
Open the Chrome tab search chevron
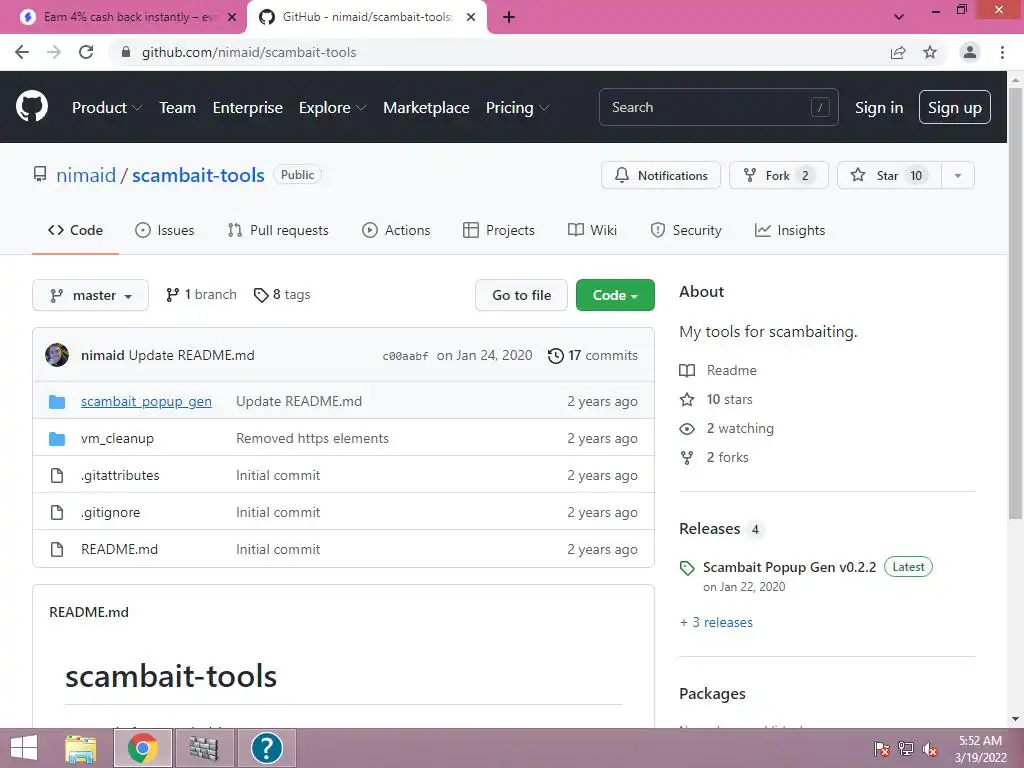(x=899, y=17)
